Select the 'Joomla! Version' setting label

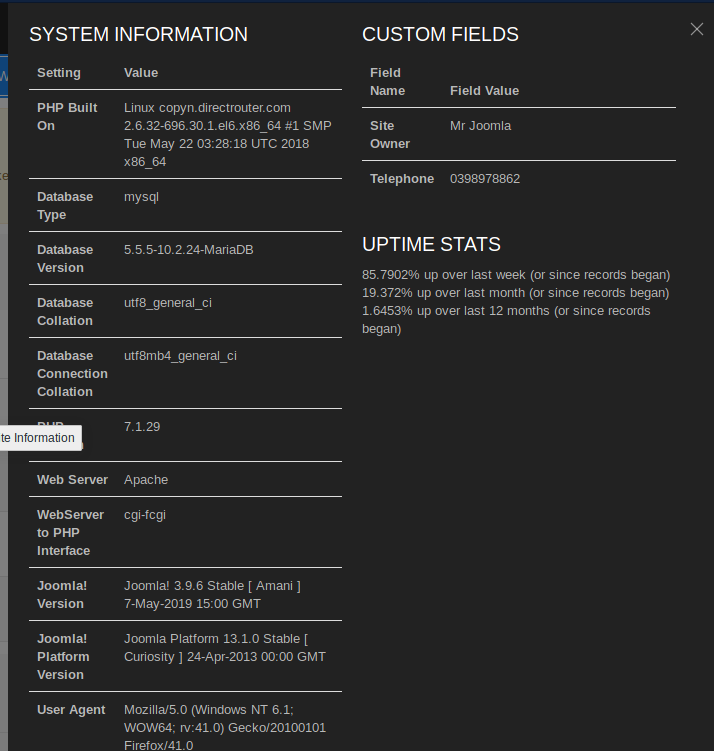coord(62,595)
